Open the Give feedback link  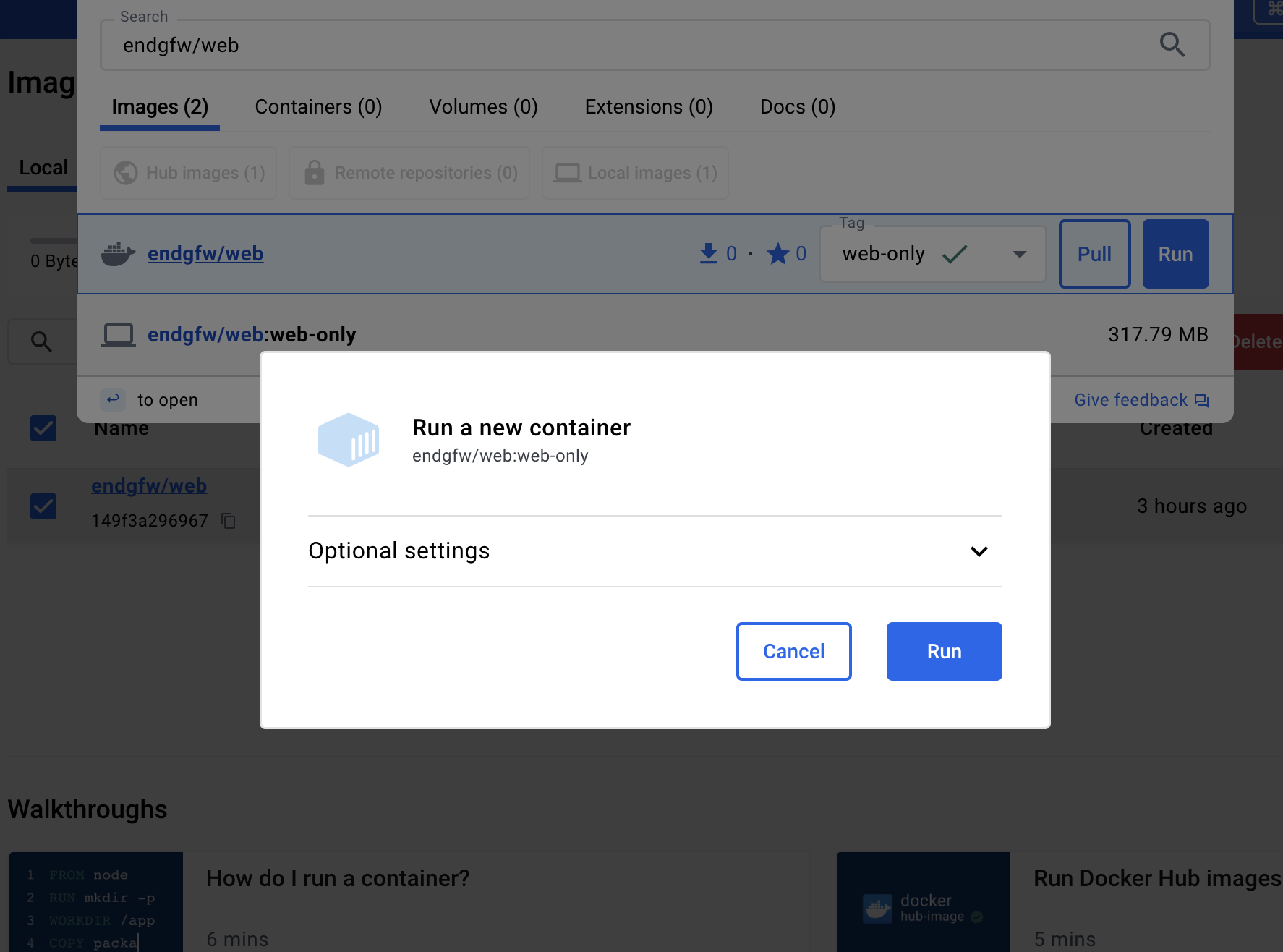[x=1130, y=400]
